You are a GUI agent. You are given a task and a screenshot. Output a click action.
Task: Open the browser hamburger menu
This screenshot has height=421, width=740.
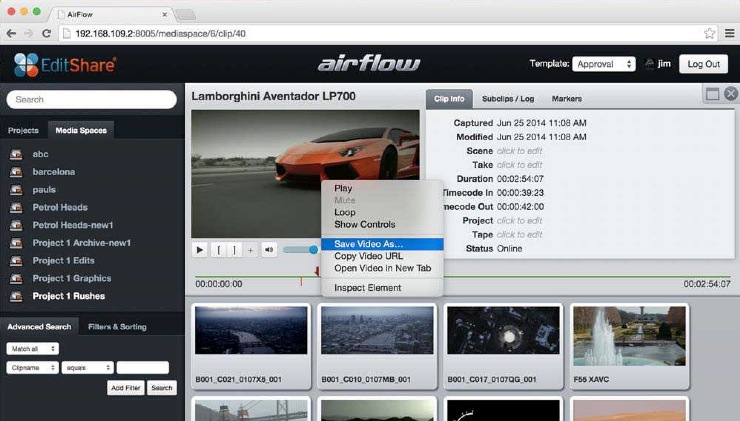(730, 34)
